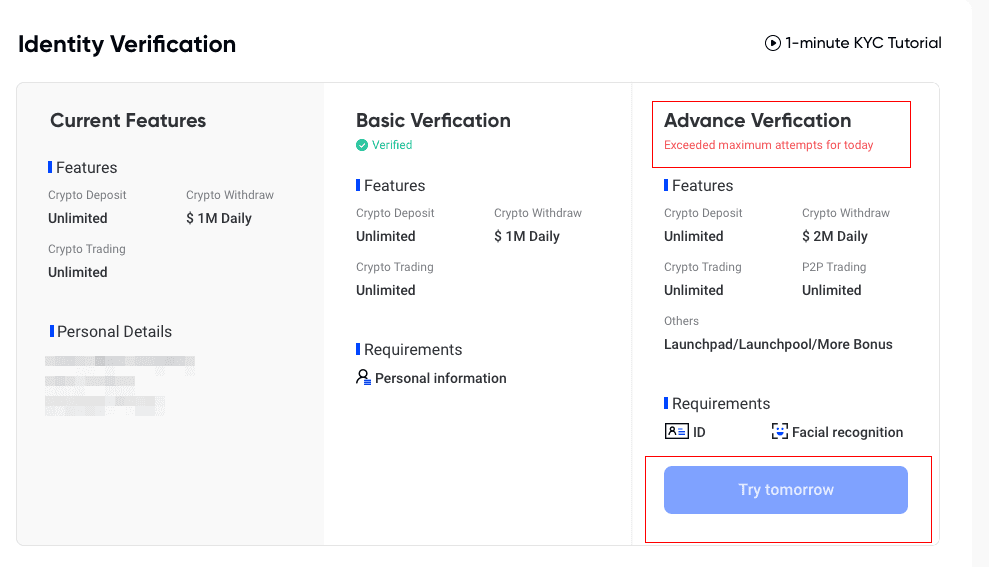Click the Identity Verification page heading
This screenshot has width=989, height=567.
click(127, 44)
